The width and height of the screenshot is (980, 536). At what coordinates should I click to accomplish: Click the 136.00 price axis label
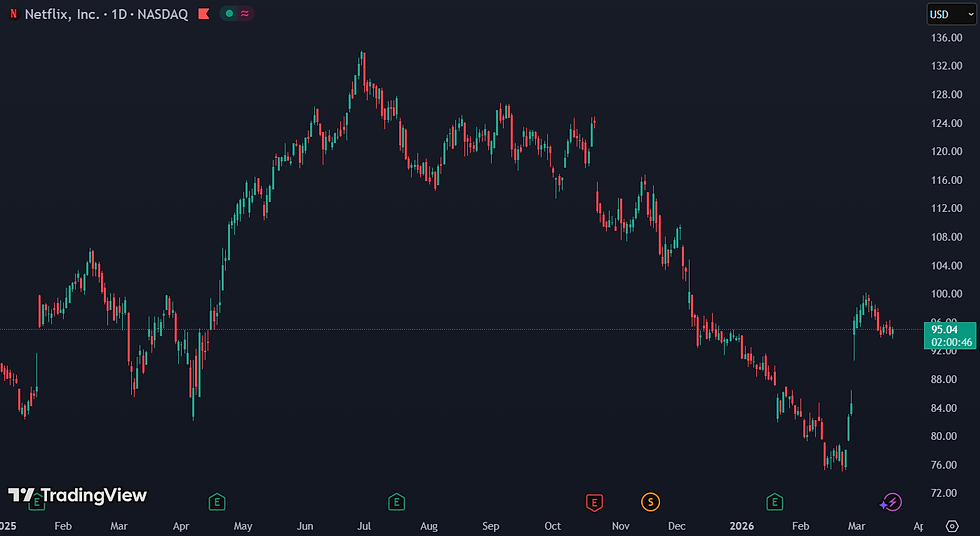(x=946, y=37)
